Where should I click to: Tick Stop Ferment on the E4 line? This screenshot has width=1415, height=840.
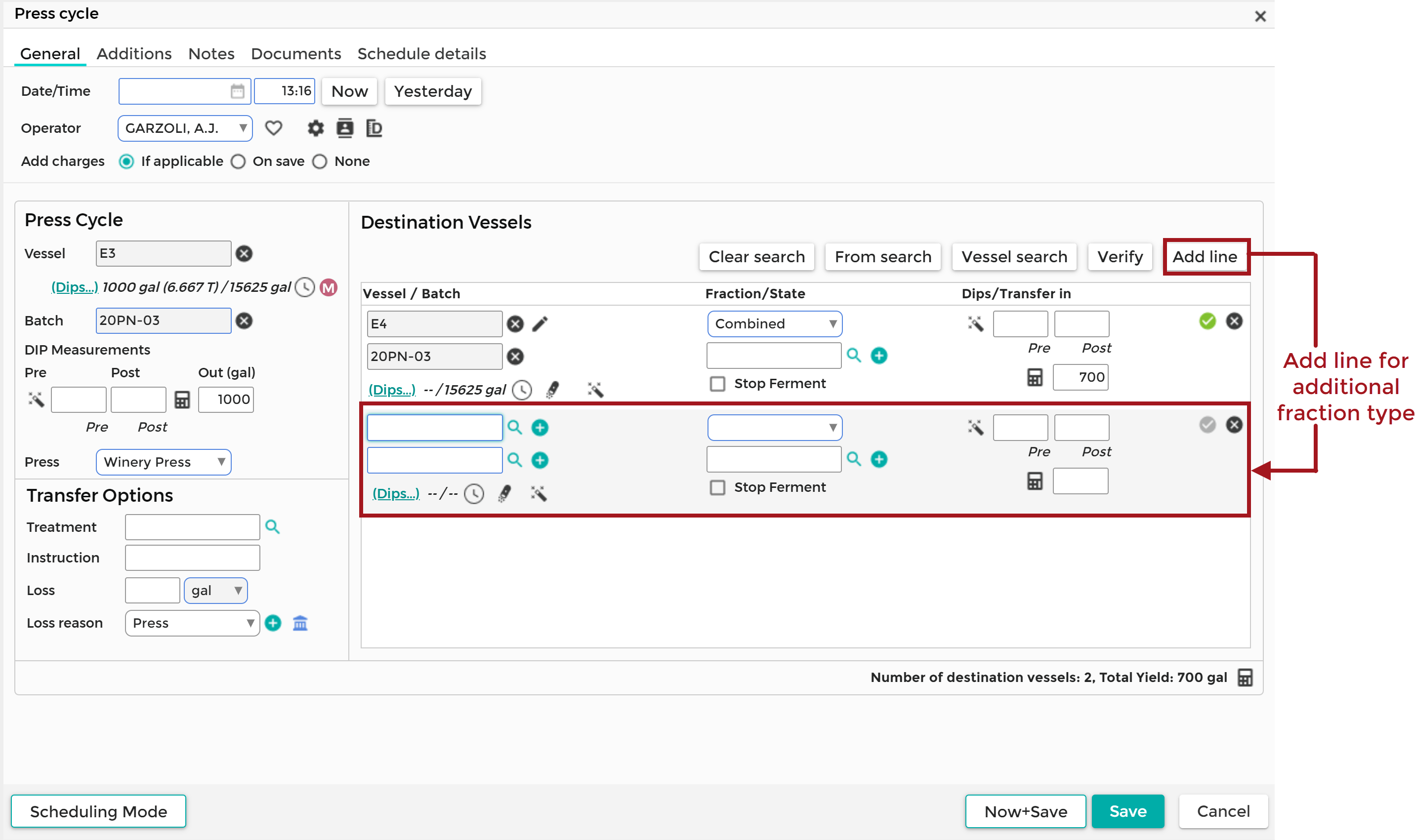(717, 384)
